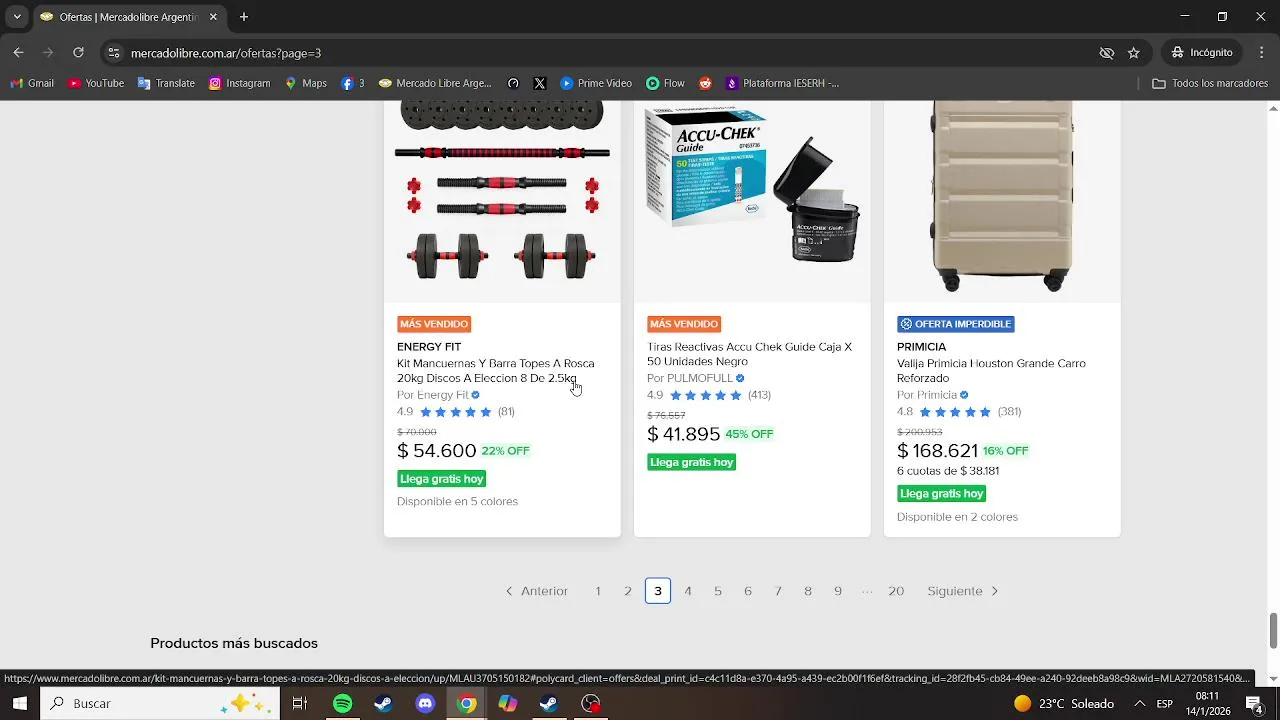The image size is (1280, 720).
Task: Open Task View on the taskbar
Action: pyautogui.click(x=299, y=703)
